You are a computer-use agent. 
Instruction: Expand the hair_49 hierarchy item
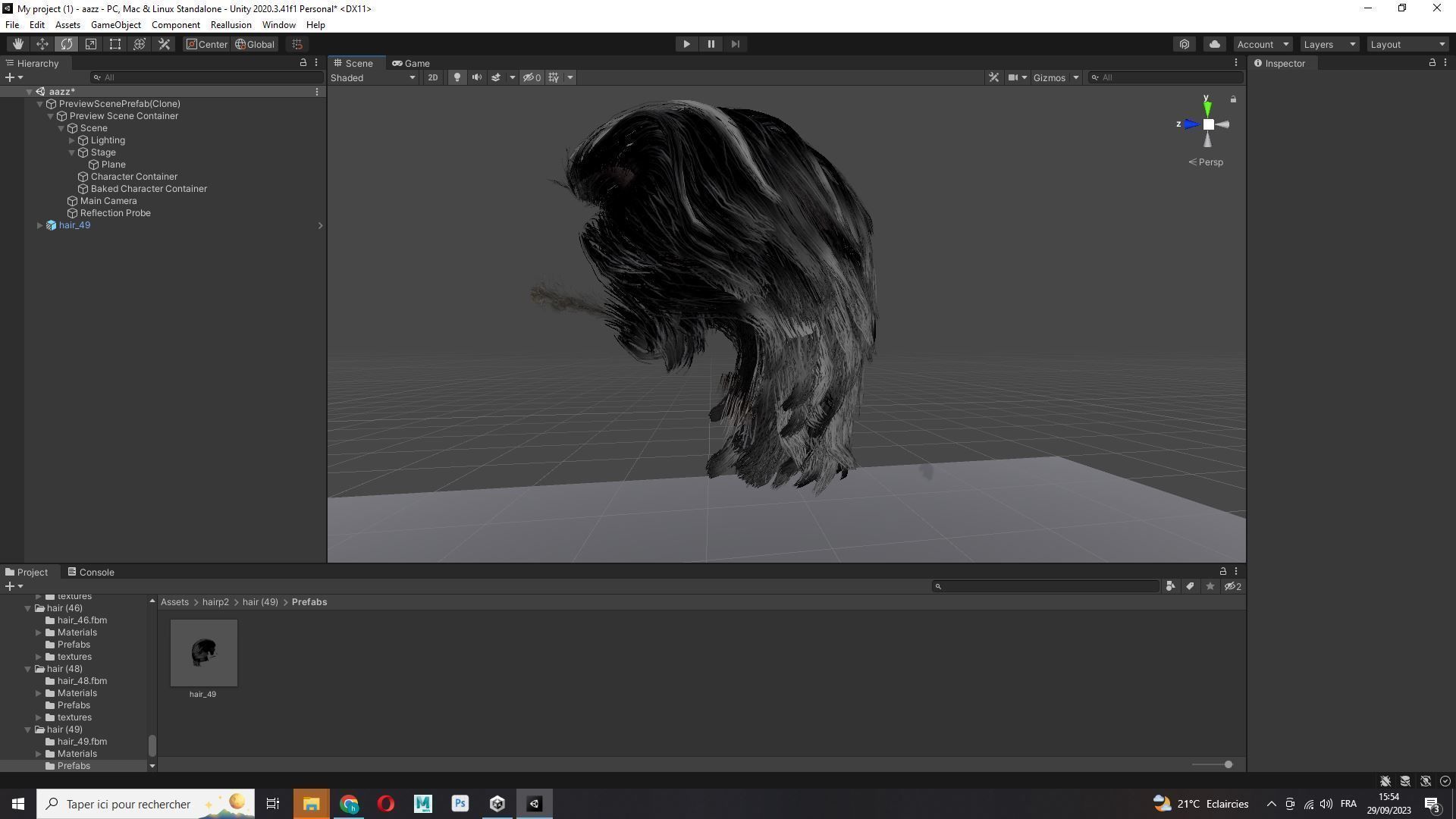click(x=39, y=225)
